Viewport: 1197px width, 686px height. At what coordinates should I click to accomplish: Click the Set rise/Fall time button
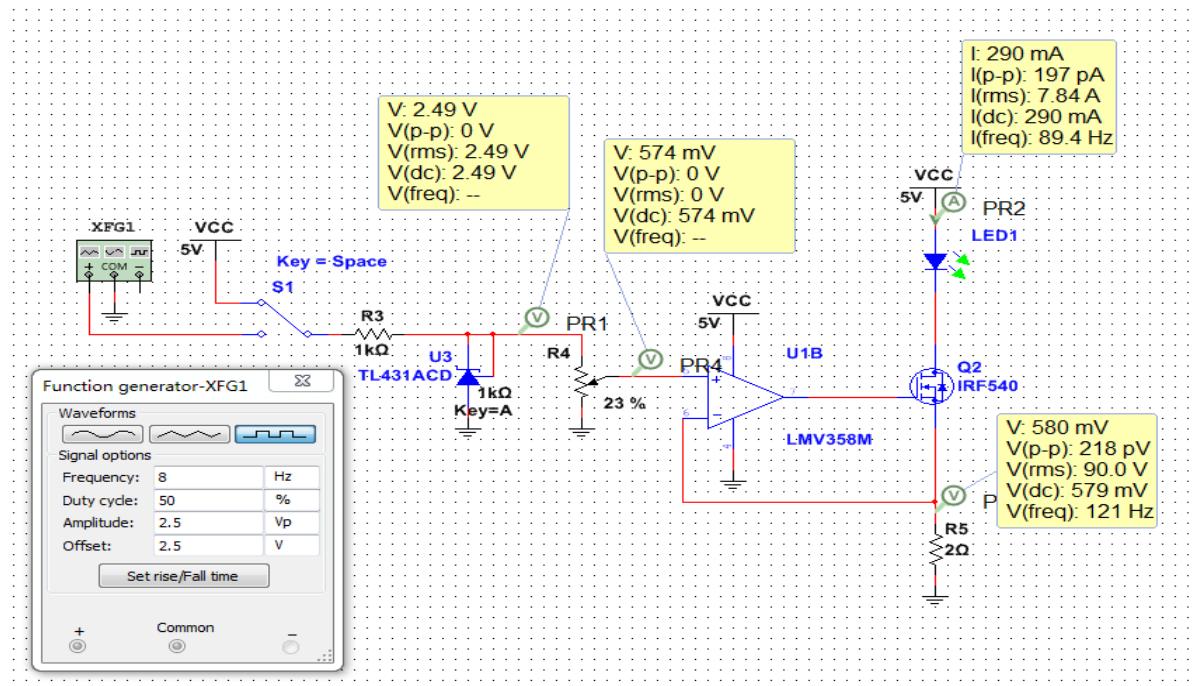point(182,576)
